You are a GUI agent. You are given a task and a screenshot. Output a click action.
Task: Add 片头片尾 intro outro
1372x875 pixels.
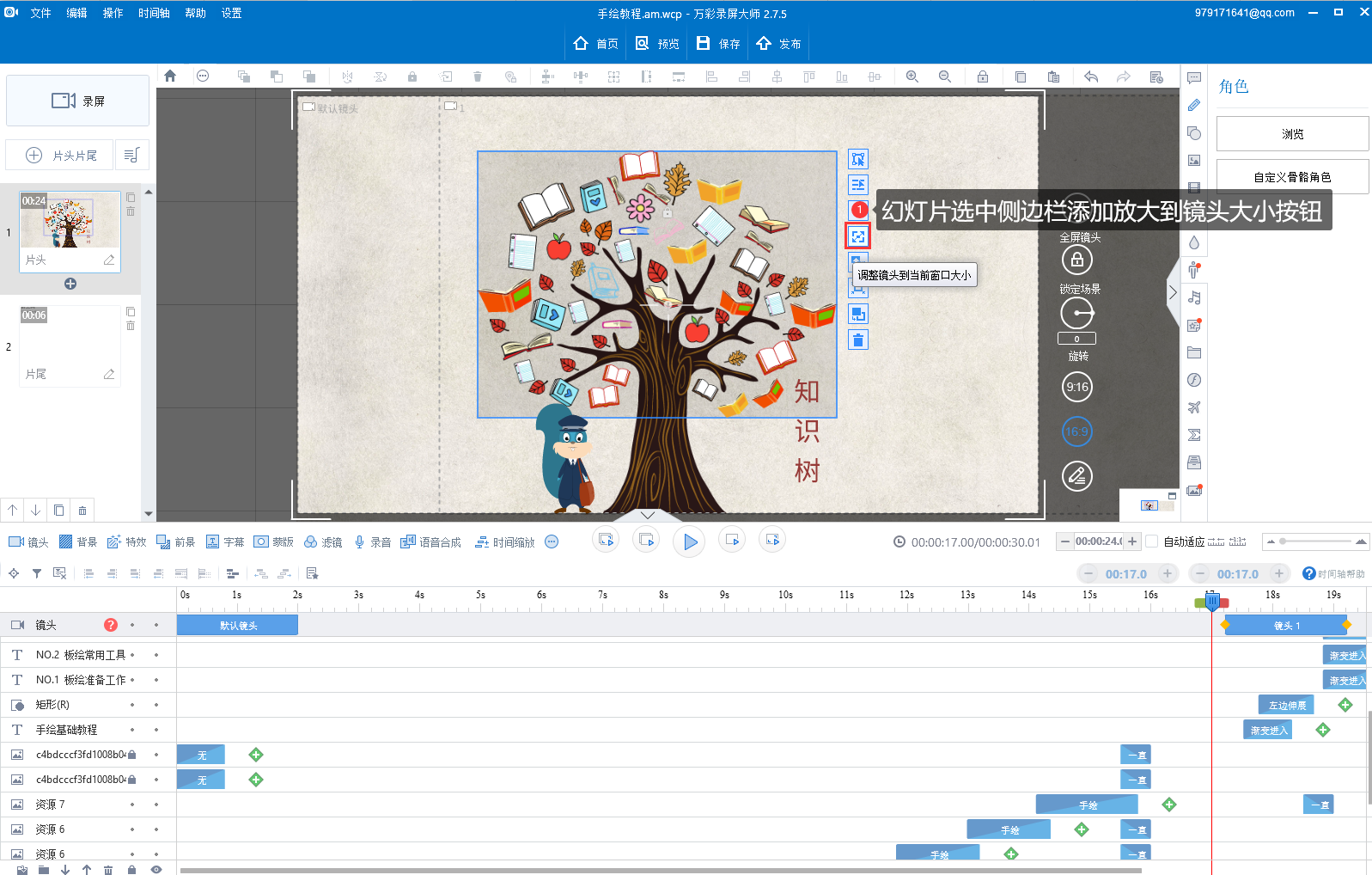[x=59, y=156]
